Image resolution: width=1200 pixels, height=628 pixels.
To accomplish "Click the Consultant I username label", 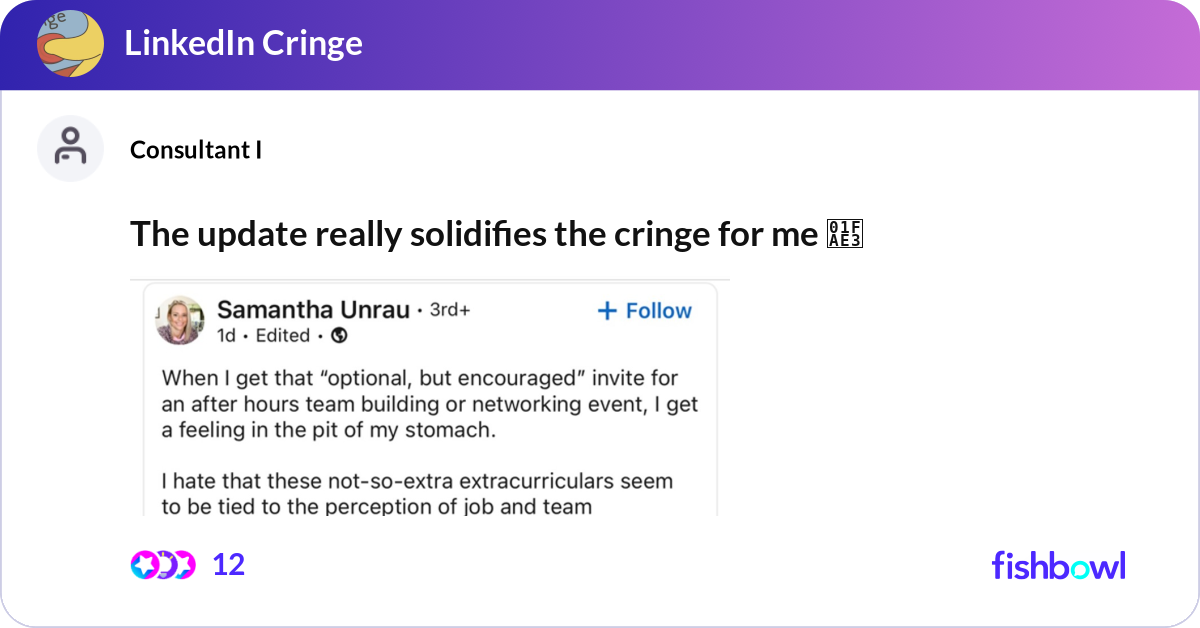I will point(195,150).
